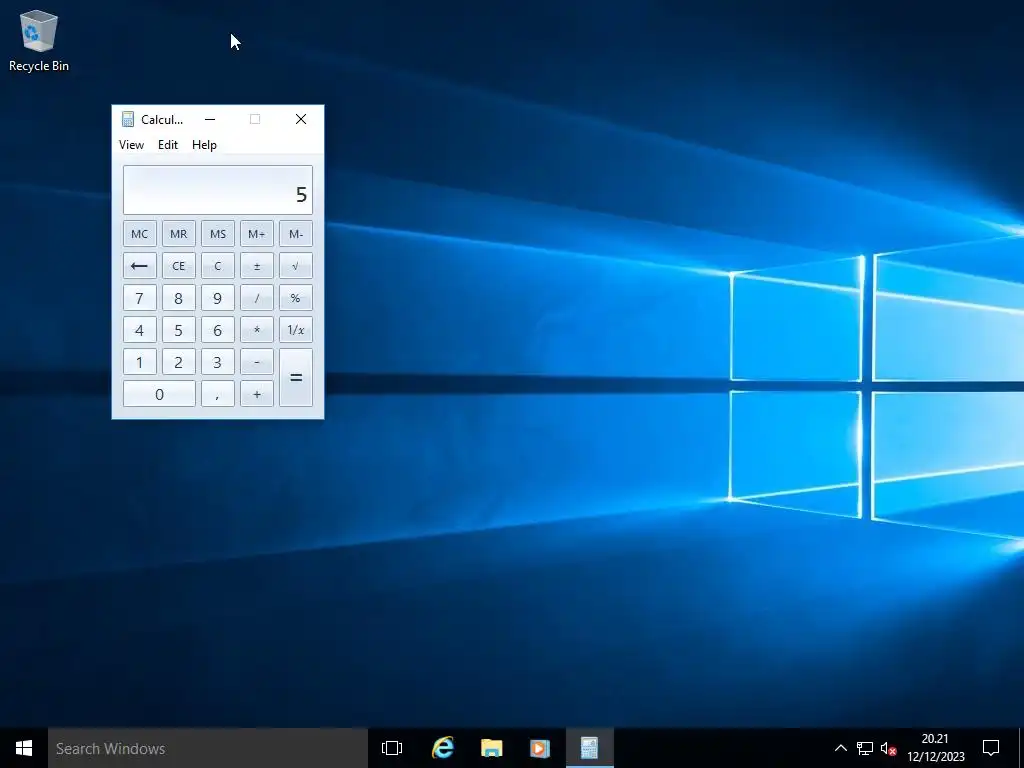Click the CE clear entry key

tap(179, 266)
